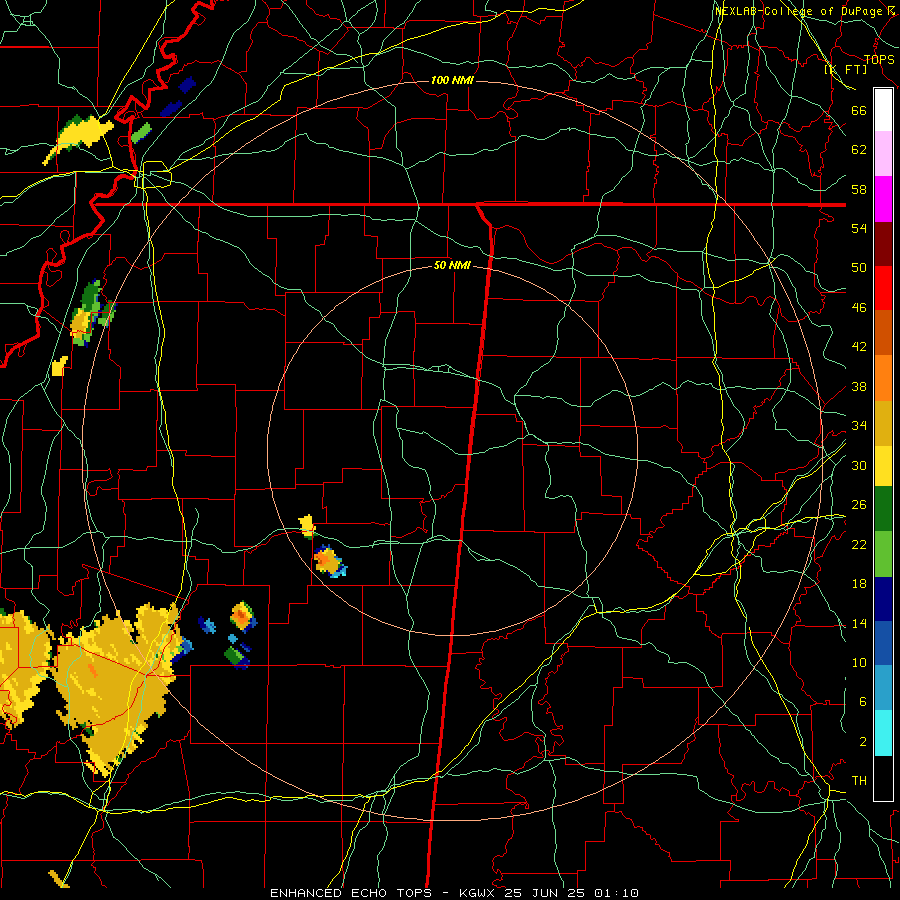The width and height of the screenshot is (900, 900).
Task: Click the green and navy cell below the orange-centered cell
Action: pyautogui.click(x=237, y=655)
